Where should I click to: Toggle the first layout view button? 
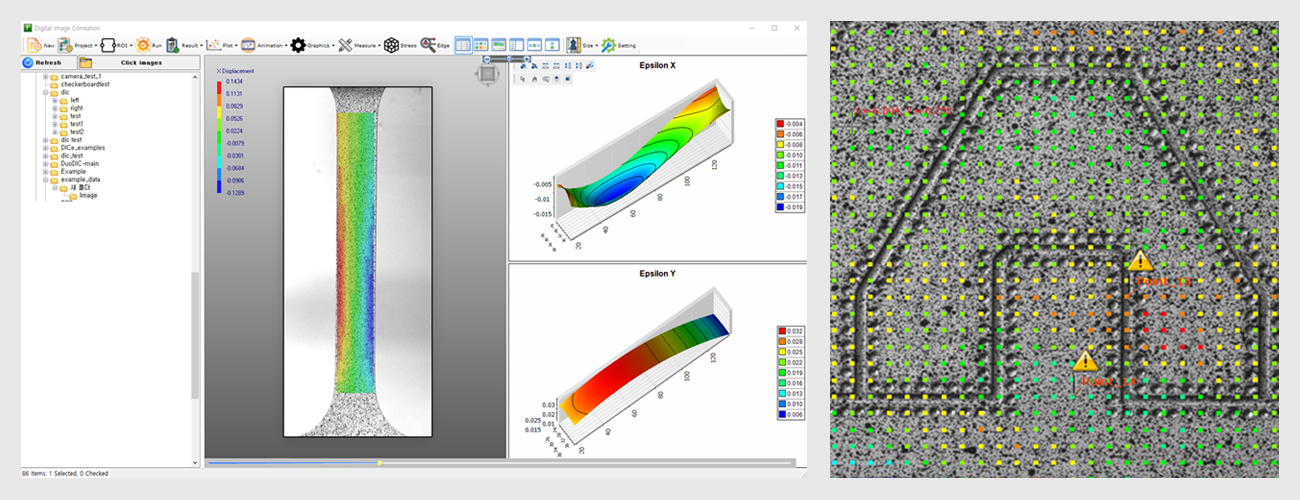[464, 45]
